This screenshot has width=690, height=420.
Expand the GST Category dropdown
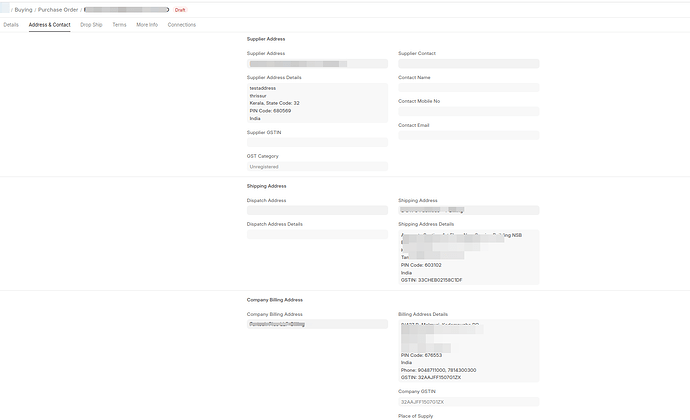pyautogui.click(x=317, y=166)
